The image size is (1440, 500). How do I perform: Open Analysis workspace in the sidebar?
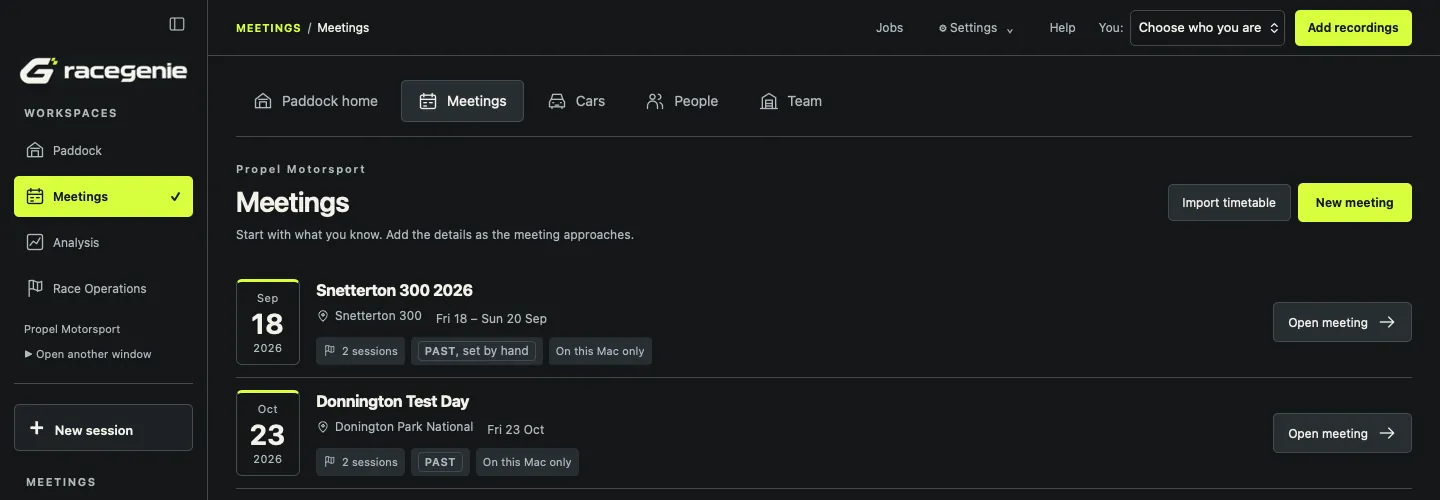[x=103, y=243]
